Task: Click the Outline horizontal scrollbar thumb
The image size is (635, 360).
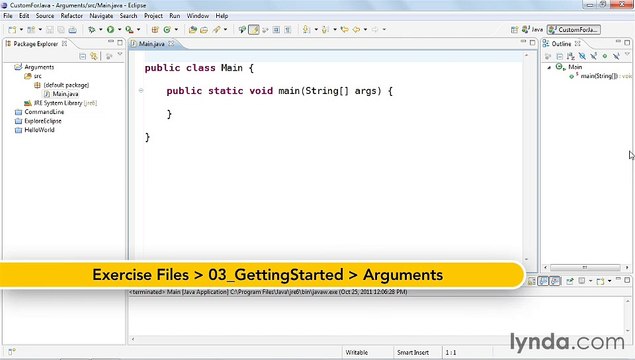Action: point(585,268)
